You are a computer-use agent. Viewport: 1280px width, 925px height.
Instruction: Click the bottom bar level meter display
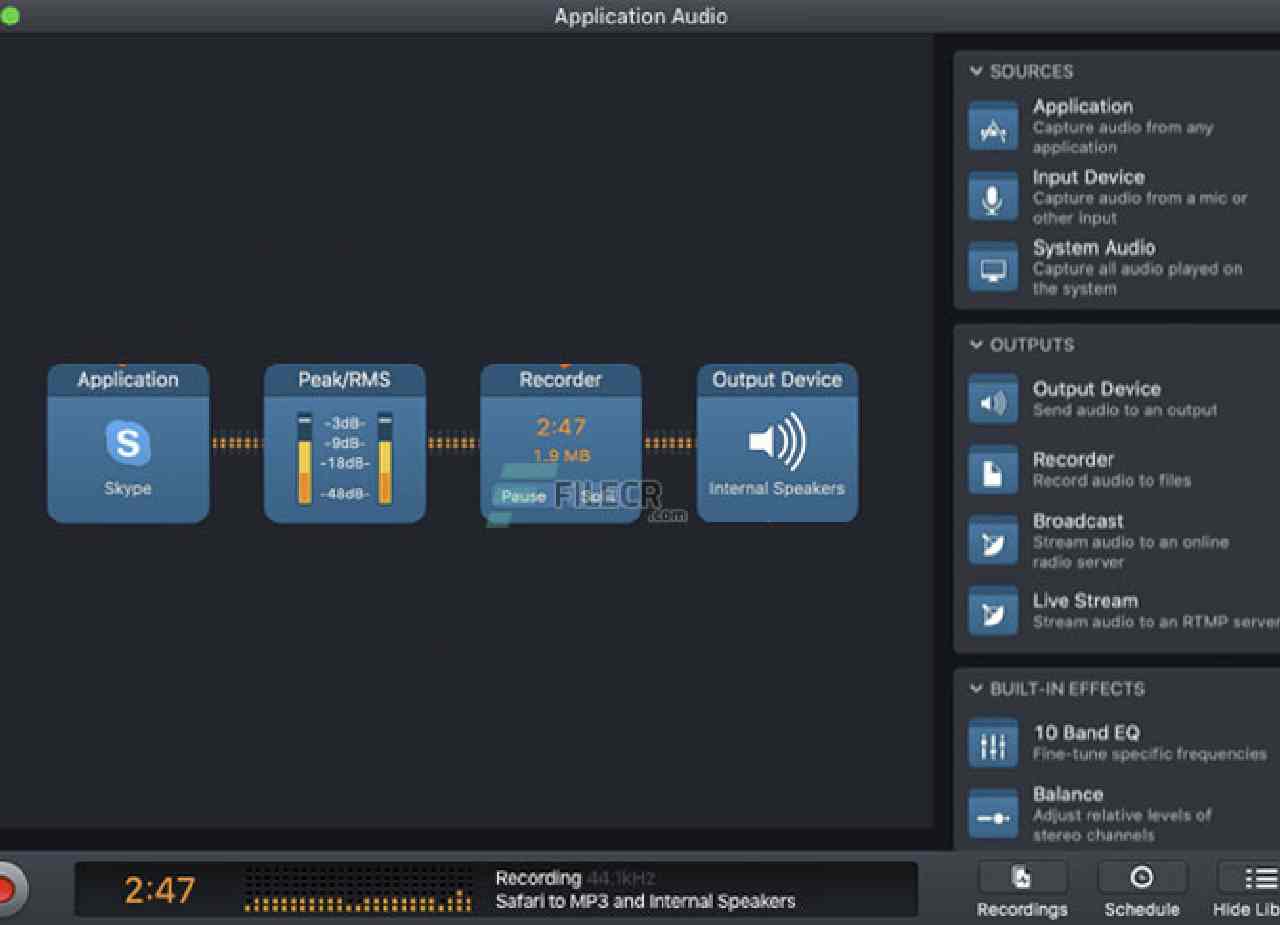click(358, 889)
